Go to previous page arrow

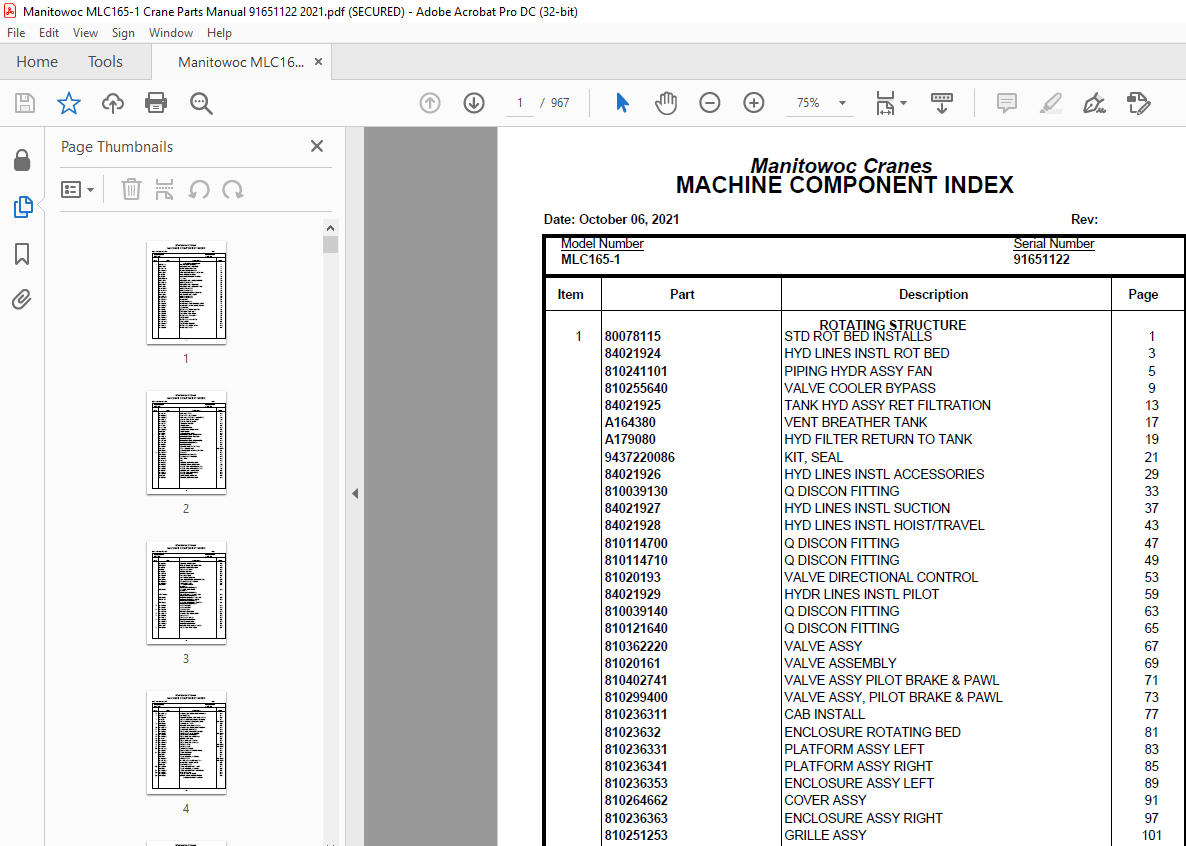pyautogui.click(x=430, y=103)
